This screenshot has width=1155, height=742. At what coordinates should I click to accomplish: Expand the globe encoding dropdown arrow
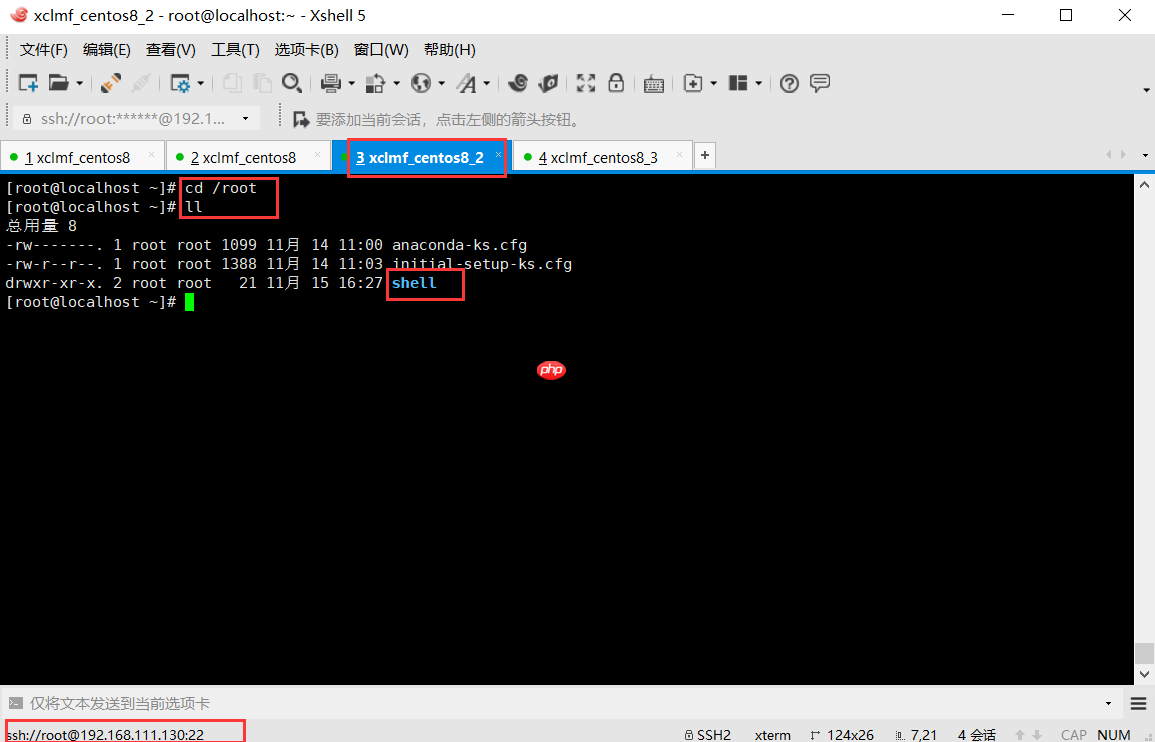point(440,84)
